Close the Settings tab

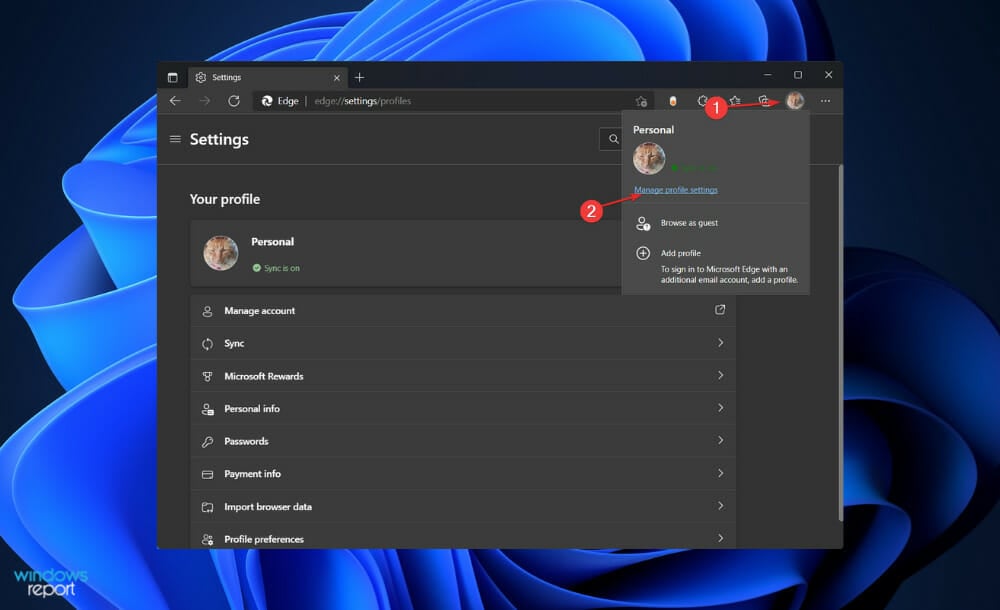click(x=337, y=78)
